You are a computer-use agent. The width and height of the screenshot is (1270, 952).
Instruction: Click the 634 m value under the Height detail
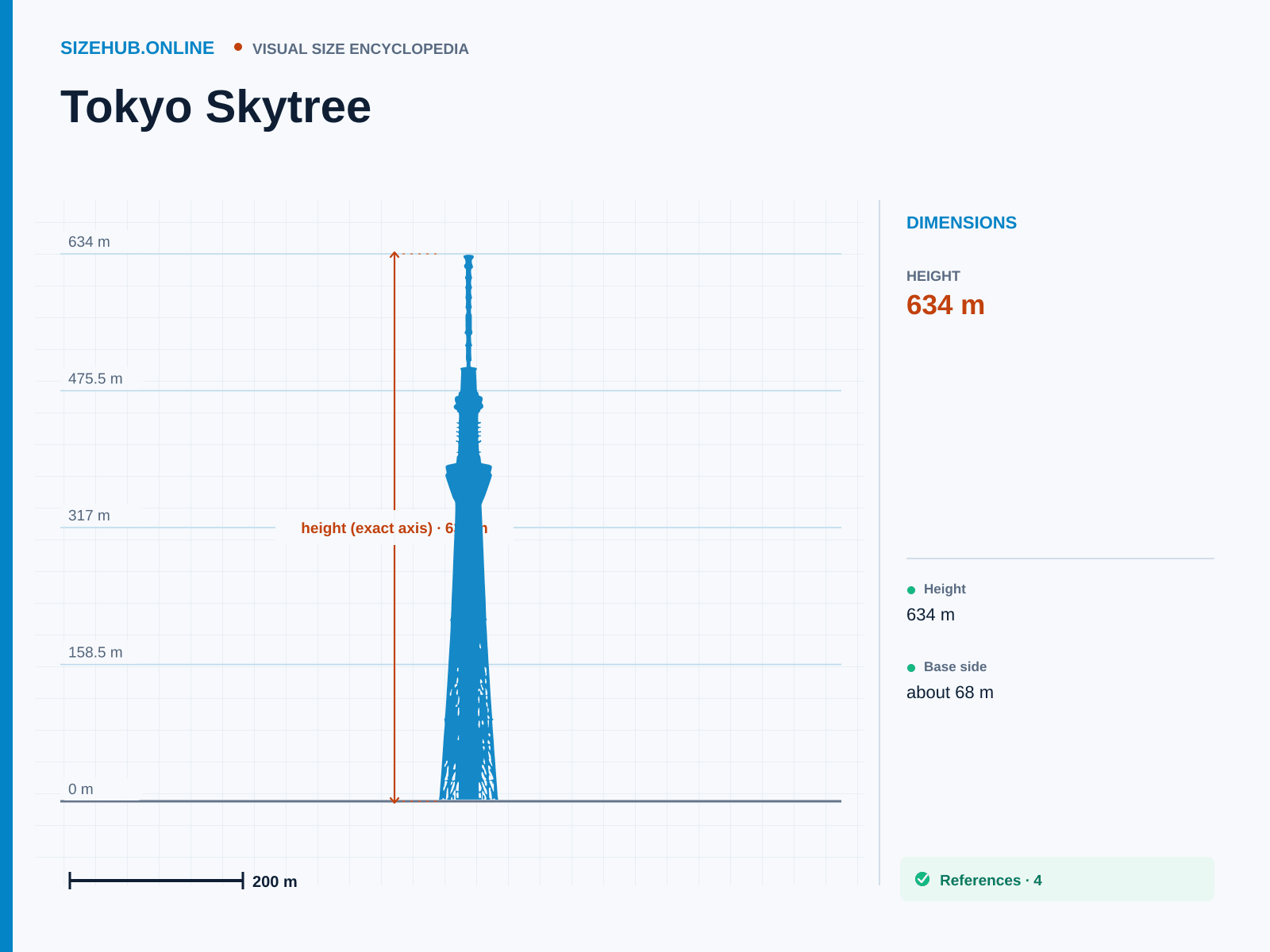point(930,615)
